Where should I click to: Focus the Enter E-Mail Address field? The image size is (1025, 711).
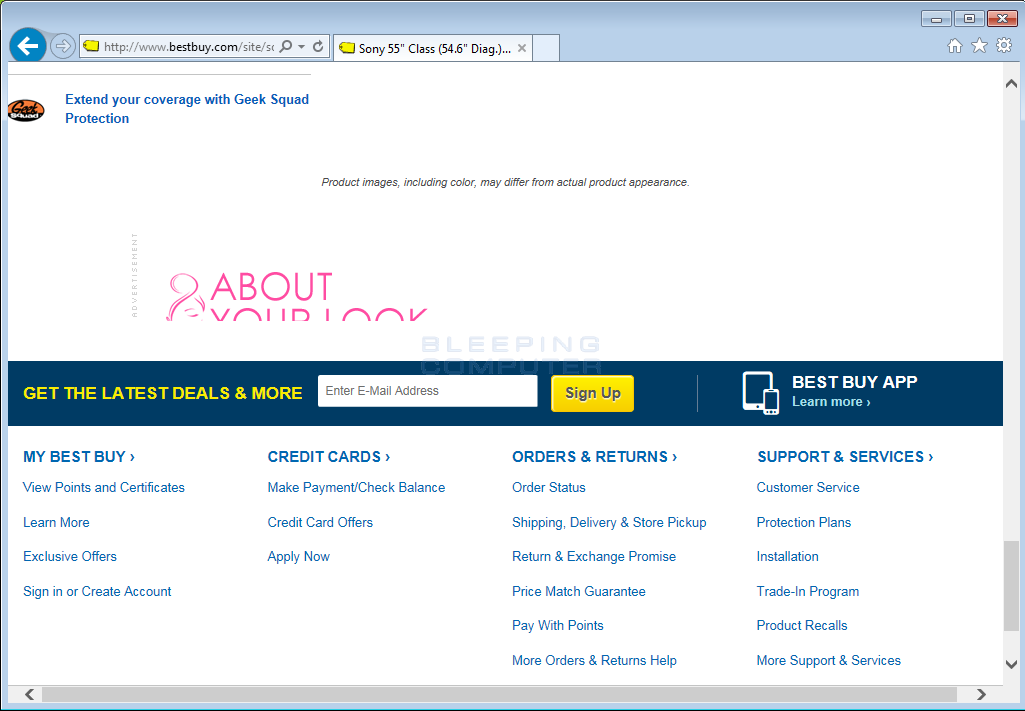(x=428, y=391)
